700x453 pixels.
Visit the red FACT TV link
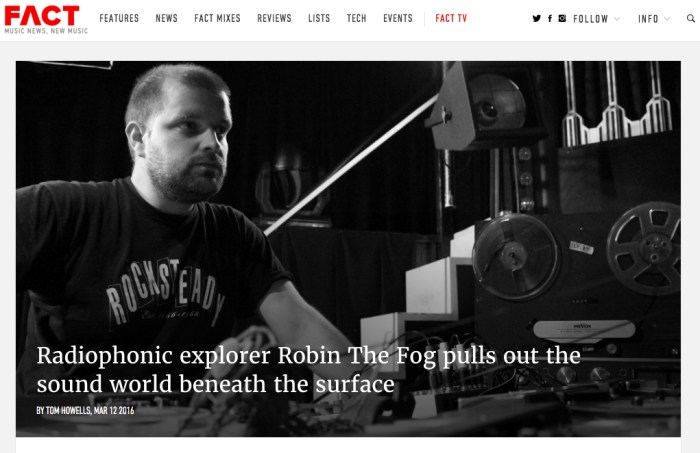pyautogui.click(x=451, y=18)
